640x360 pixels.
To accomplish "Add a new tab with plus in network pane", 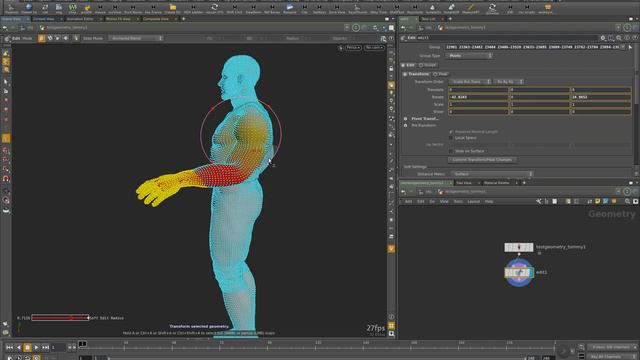I will coord(524,183).
